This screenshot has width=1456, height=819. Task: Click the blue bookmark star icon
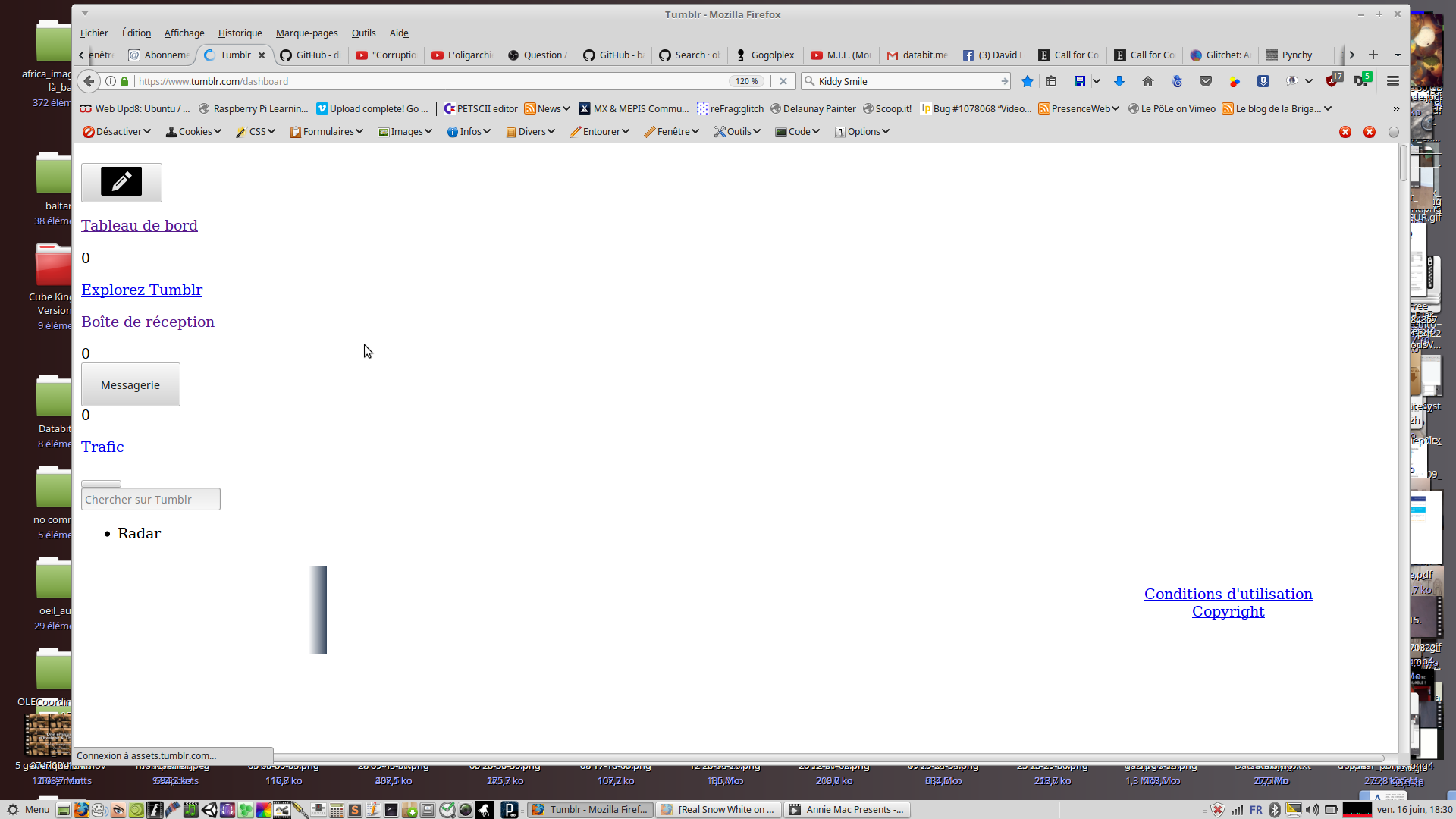coord(1027,81)
